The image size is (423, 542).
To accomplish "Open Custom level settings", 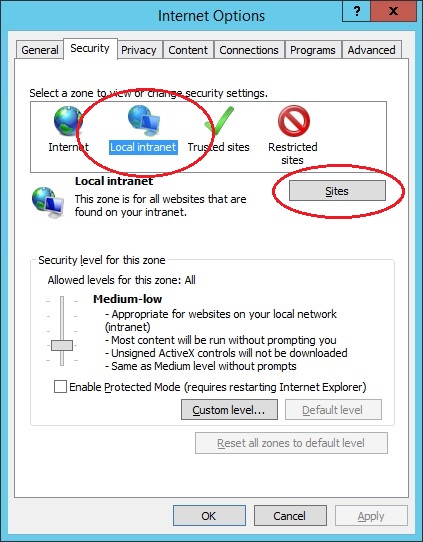I will (229, 410).
